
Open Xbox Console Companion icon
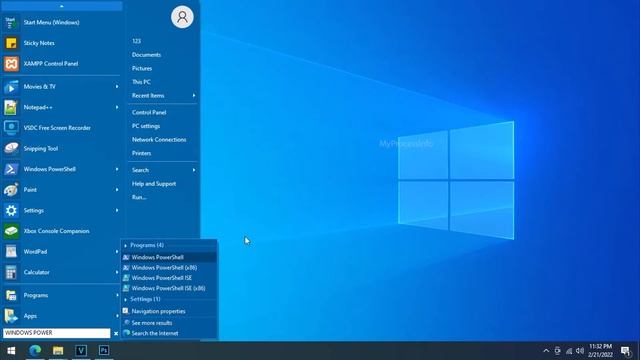[x=11, y=231]
